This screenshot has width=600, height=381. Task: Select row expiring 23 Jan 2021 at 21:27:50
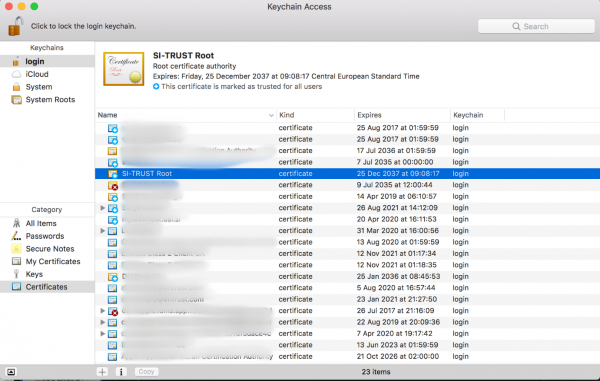click(x=347, y=300)
